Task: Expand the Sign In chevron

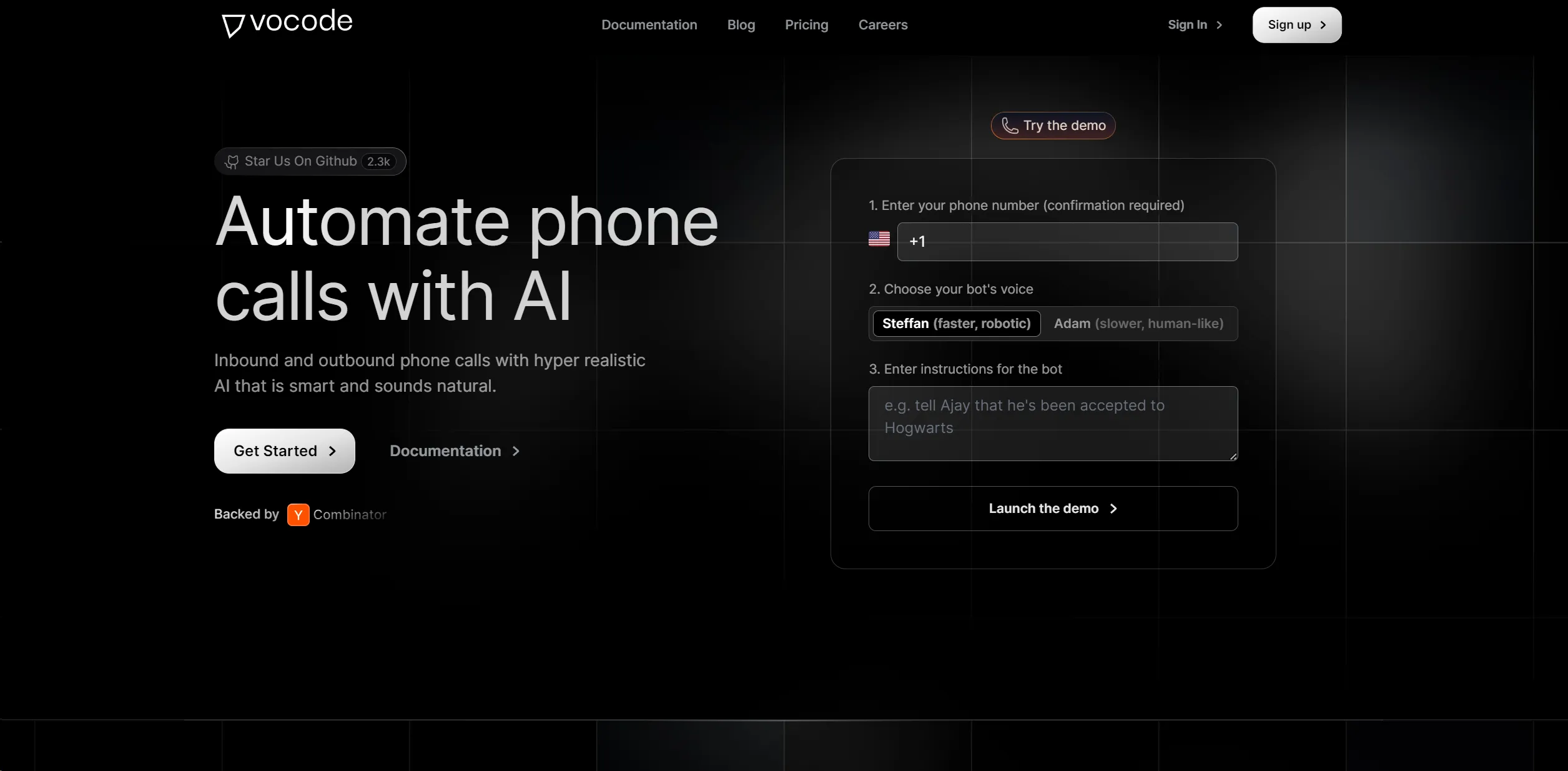Action: 1219,24
